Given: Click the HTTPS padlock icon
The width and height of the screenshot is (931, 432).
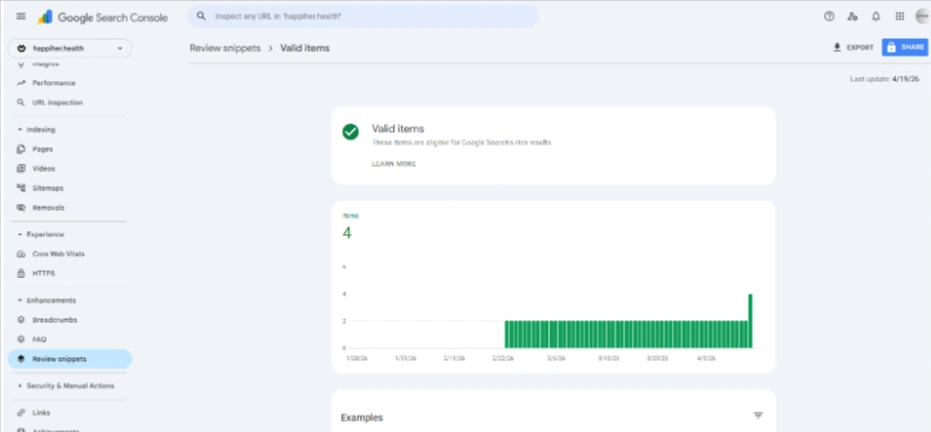Looking at the screenshot, I should [x=21, y=274].
